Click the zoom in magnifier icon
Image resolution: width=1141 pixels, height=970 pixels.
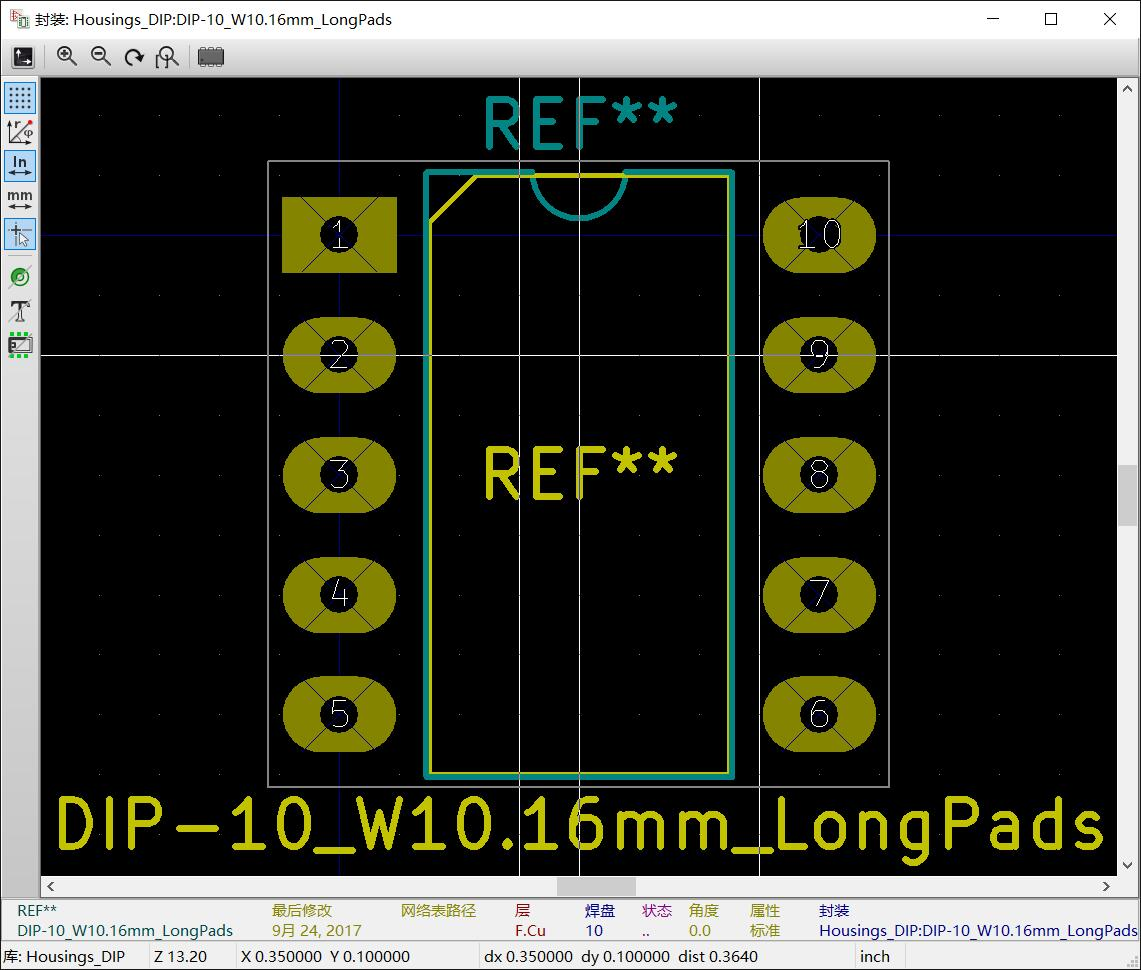67,57
